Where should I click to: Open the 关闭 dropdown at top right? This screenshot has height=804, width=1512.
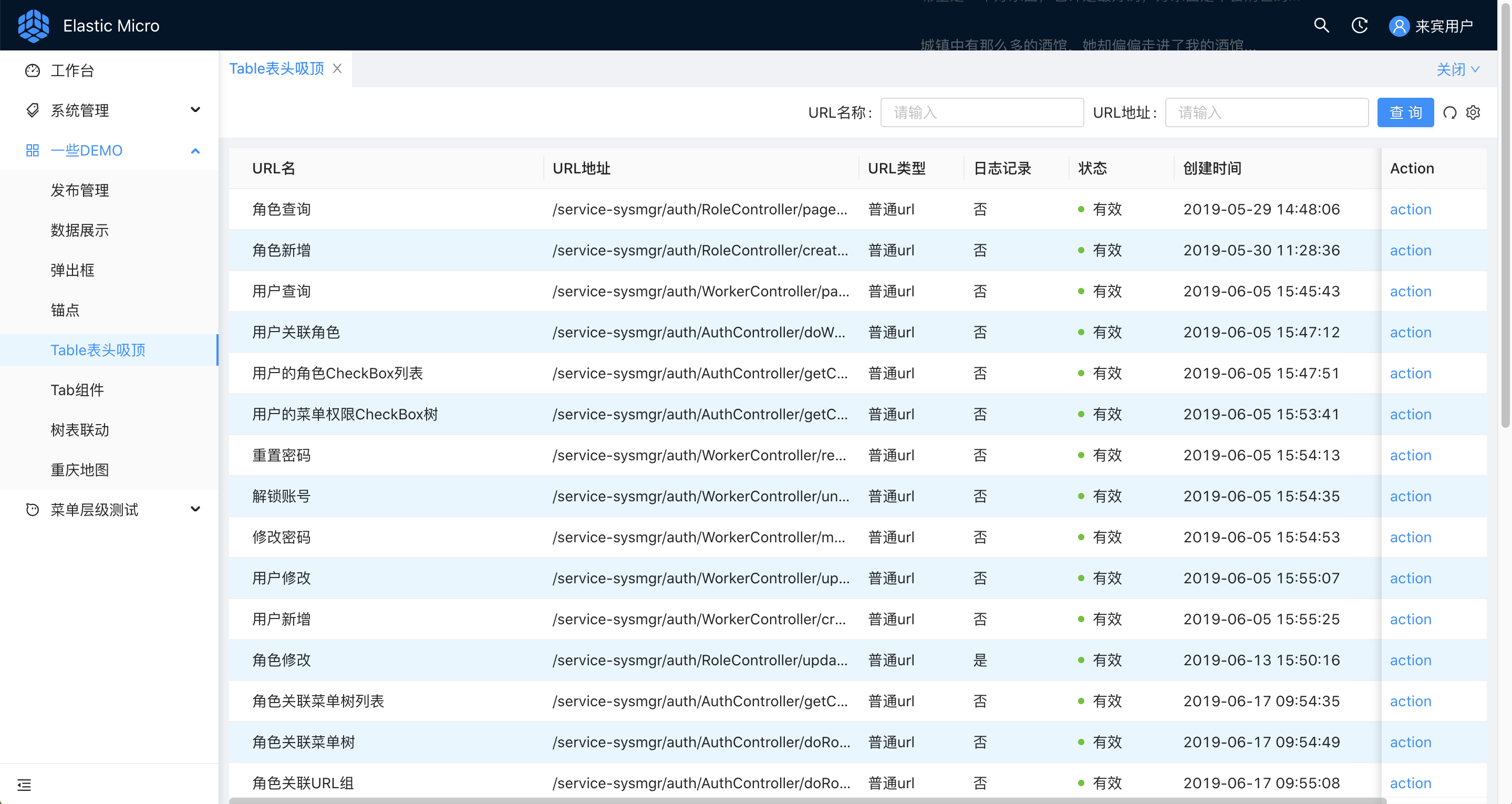click(x=1457, y=69)
